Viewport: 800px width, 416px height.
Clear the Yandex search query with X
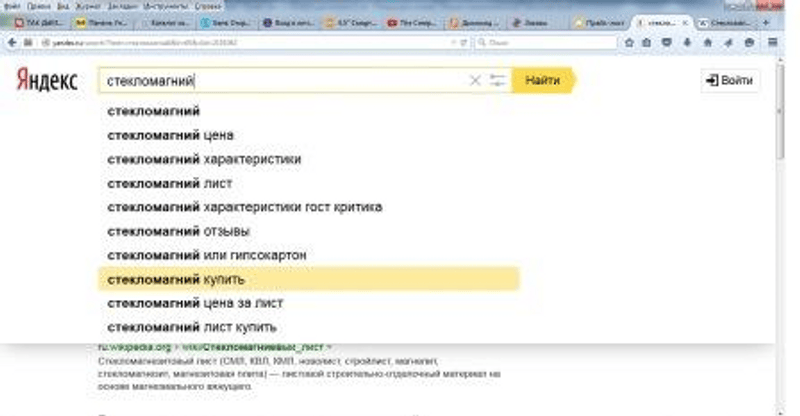(475, 80)
